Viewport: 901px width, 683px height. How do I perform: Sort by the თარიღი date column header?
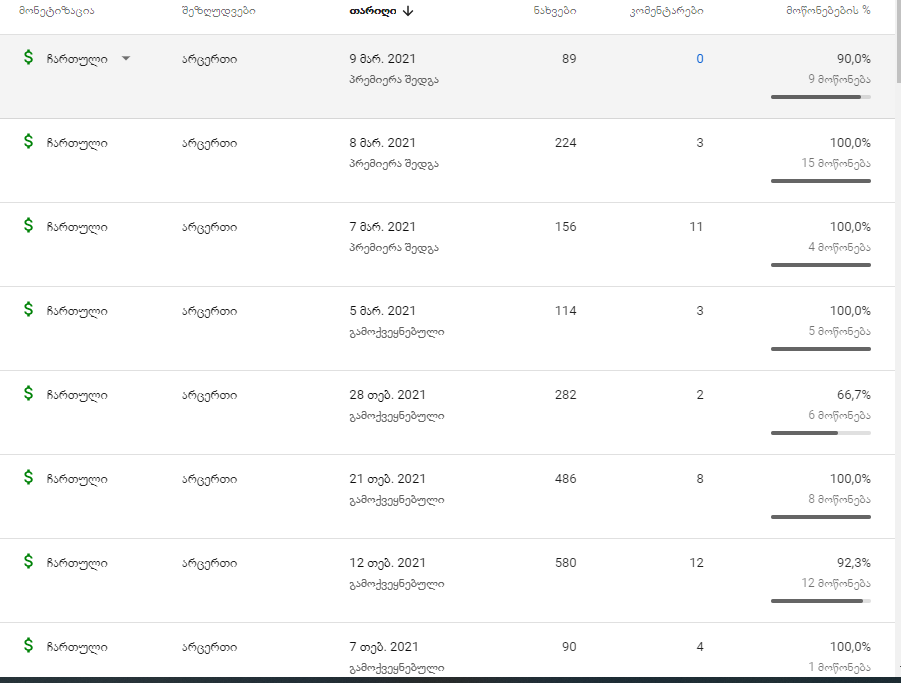372,11
